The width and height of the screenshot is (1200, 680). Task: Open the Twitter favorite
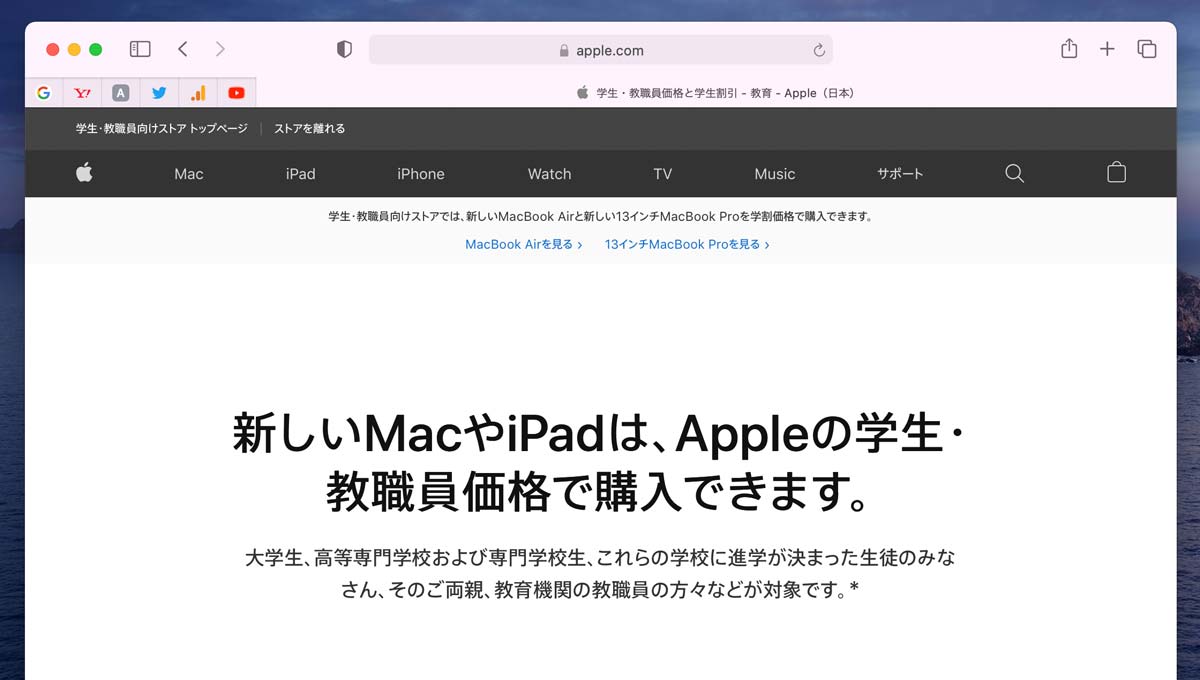[x=159, y=93]
